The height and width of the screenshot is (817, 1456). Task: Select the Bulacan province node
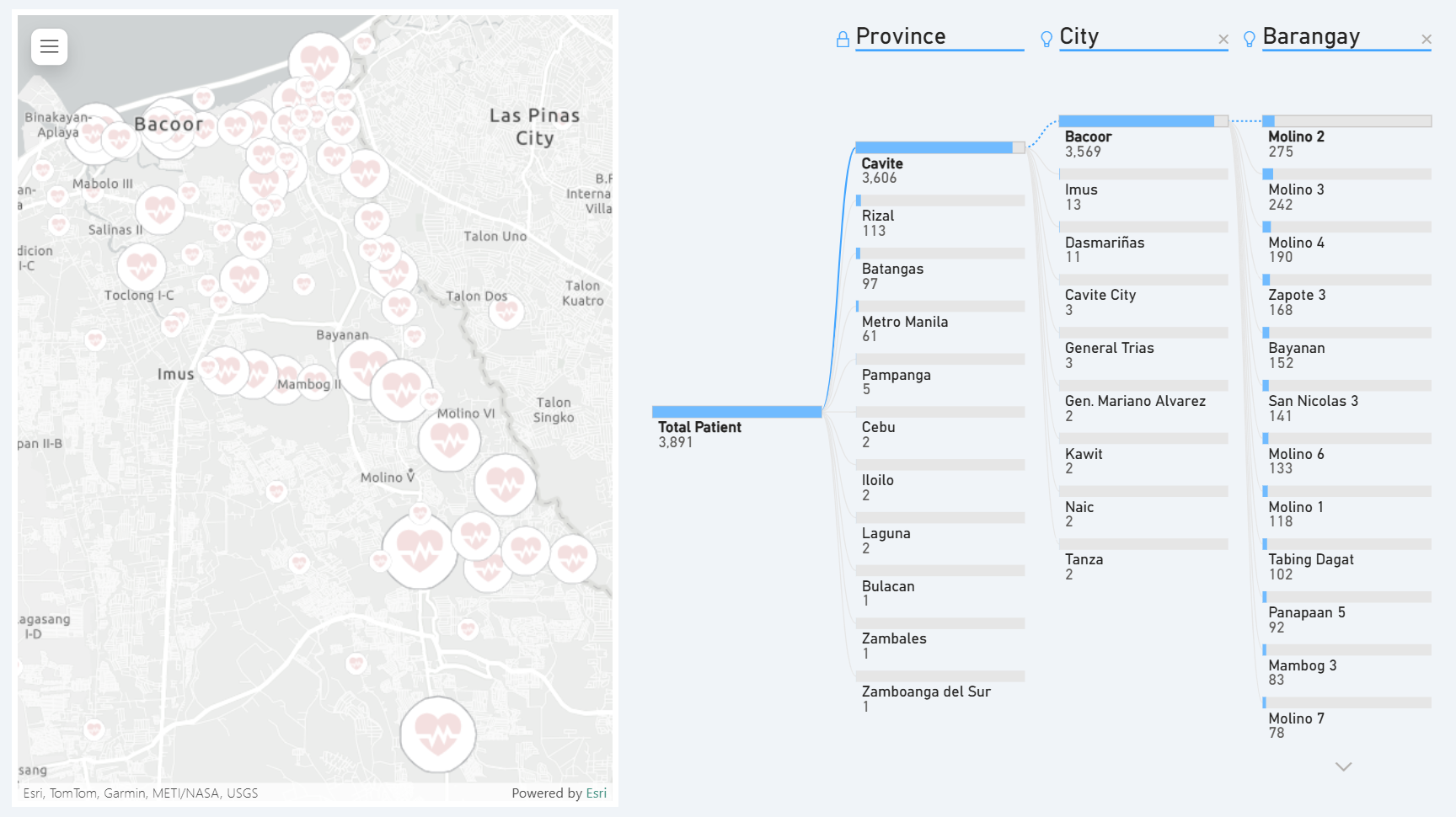point(939,587)
